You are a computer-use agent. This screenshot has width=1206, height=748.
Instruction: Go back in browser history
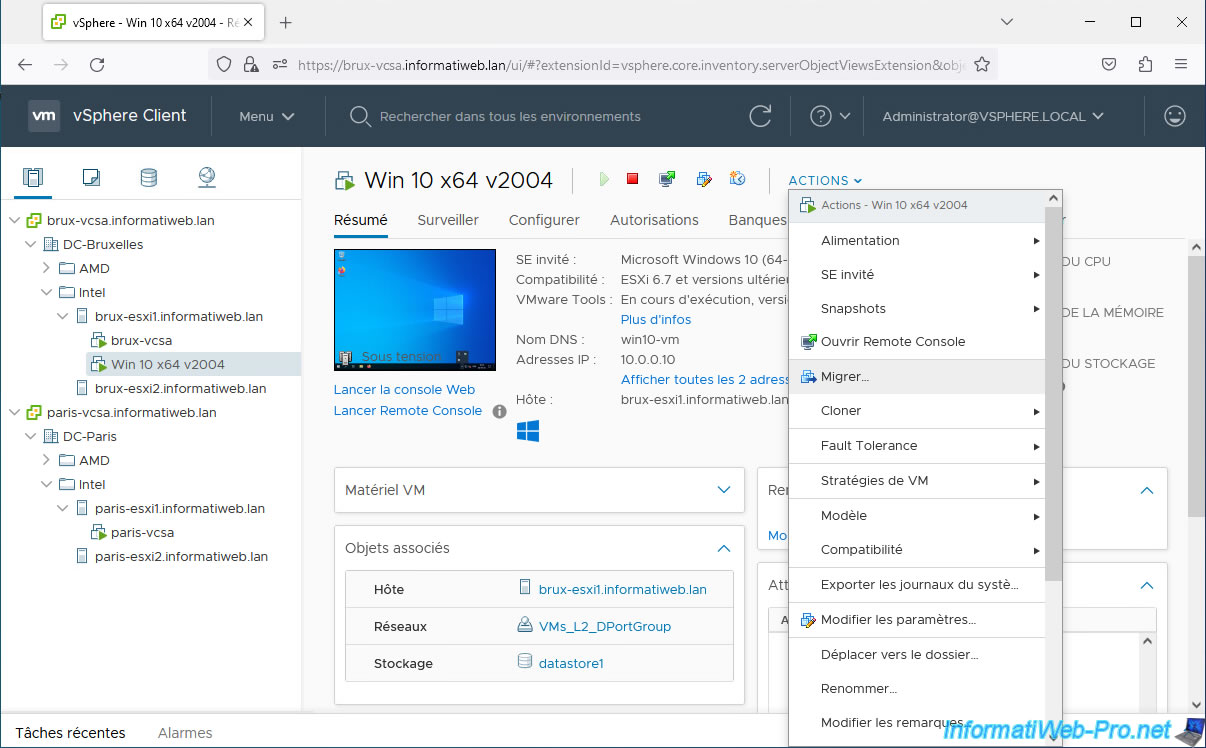click(25, 64)
